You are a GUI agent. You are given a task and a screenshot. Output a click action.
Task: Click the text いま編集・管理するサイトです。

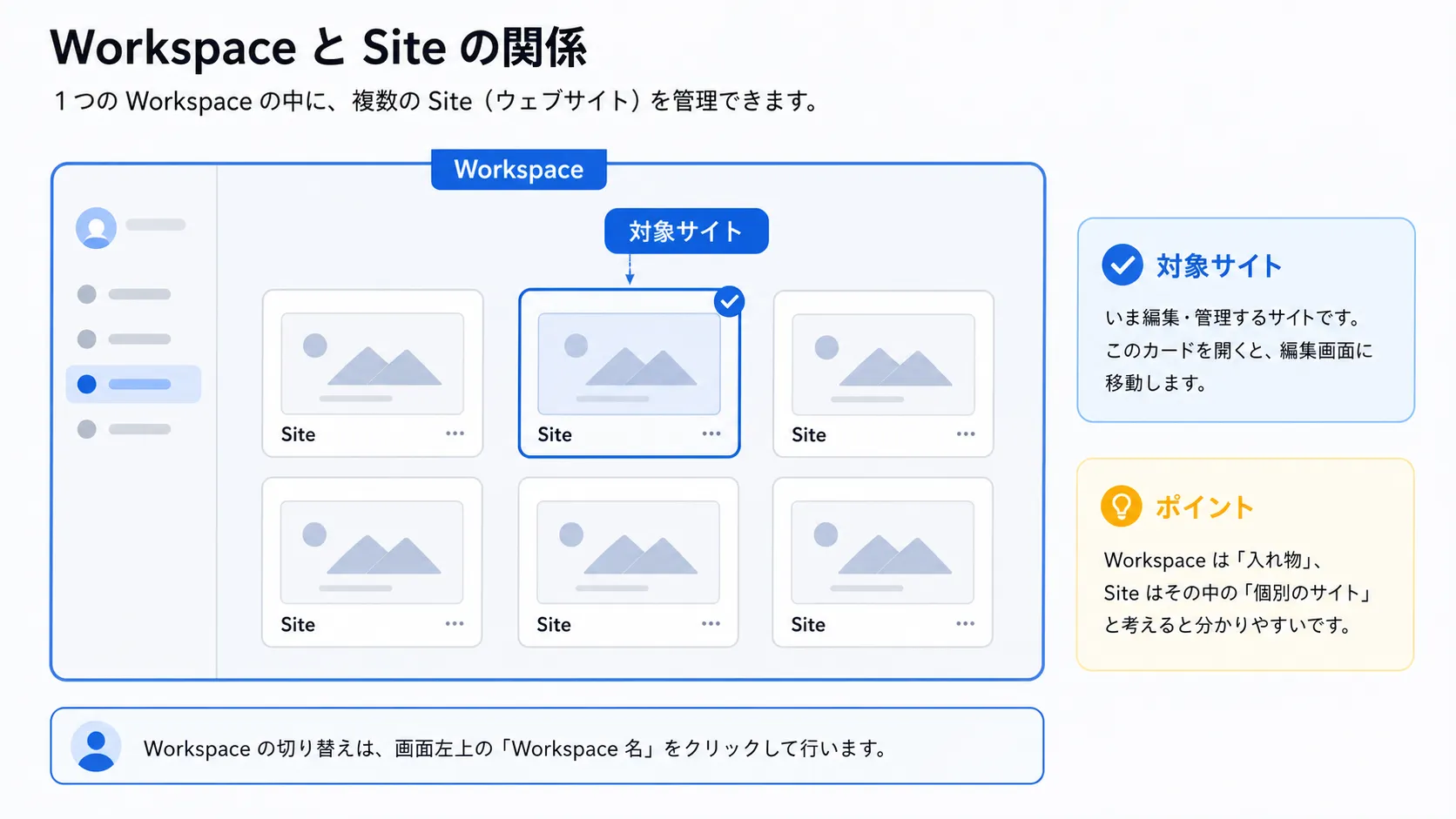coord(1233,318)
